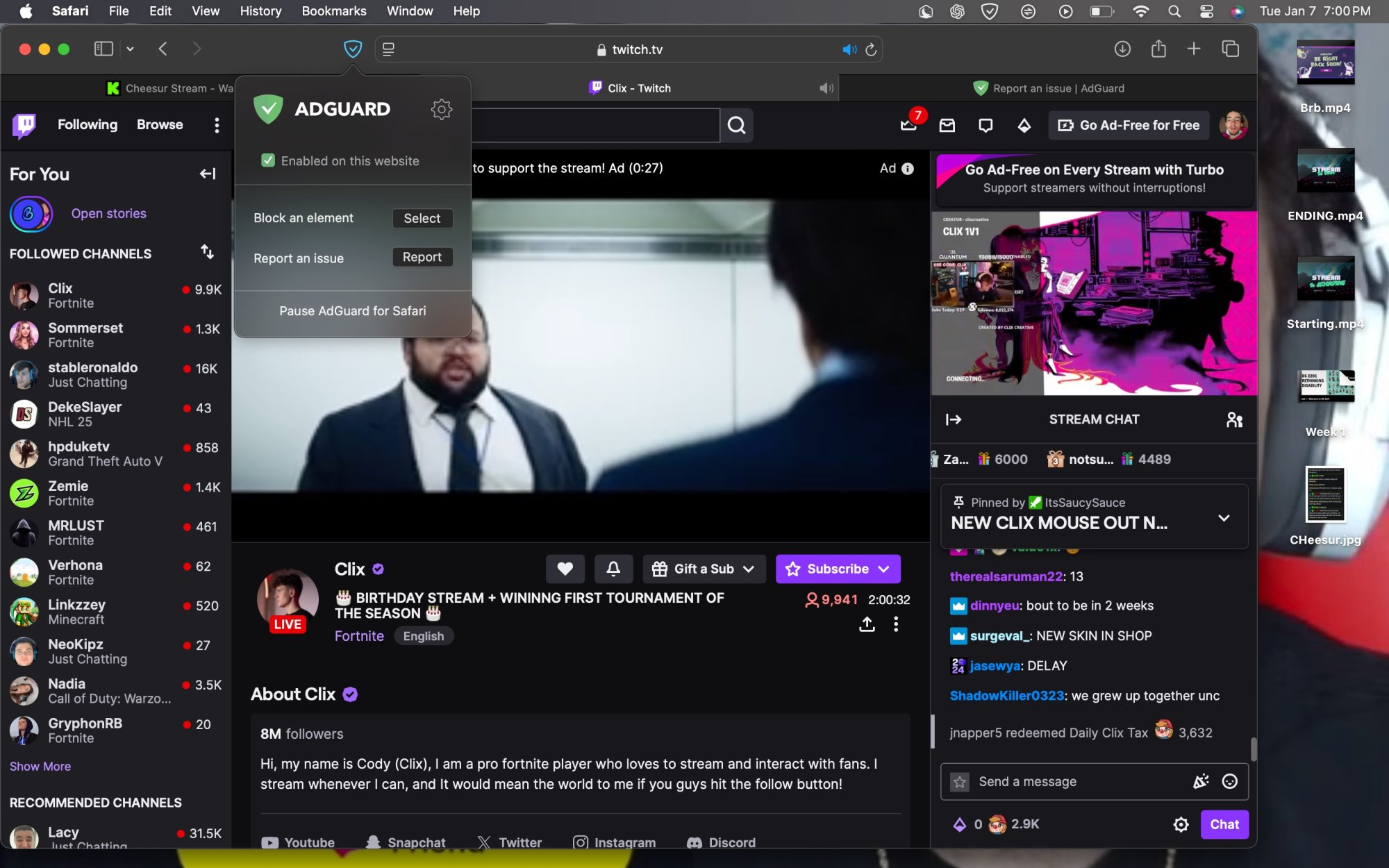Screen dimensions: 1389x868
Task: Click Pause AdGuard for Safari
Action: pos(352,310)
